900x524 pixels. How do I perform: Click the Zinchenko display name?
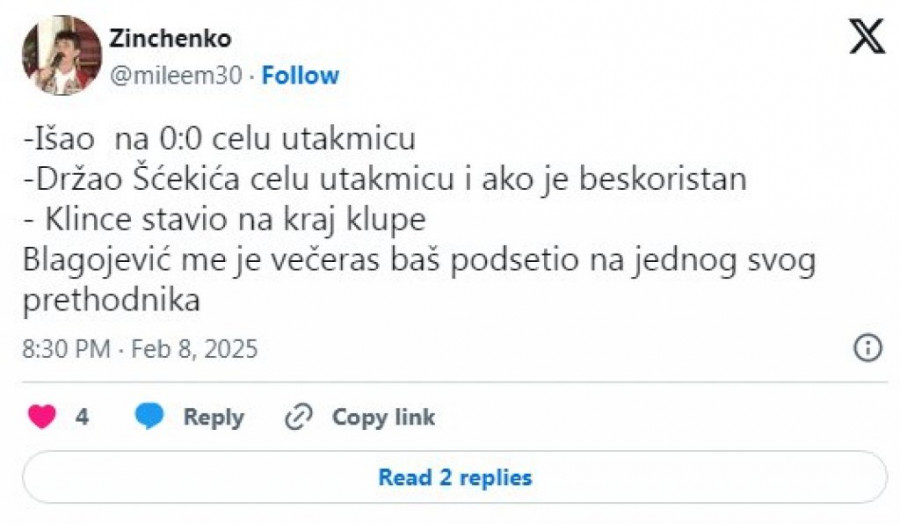point(170,39)
